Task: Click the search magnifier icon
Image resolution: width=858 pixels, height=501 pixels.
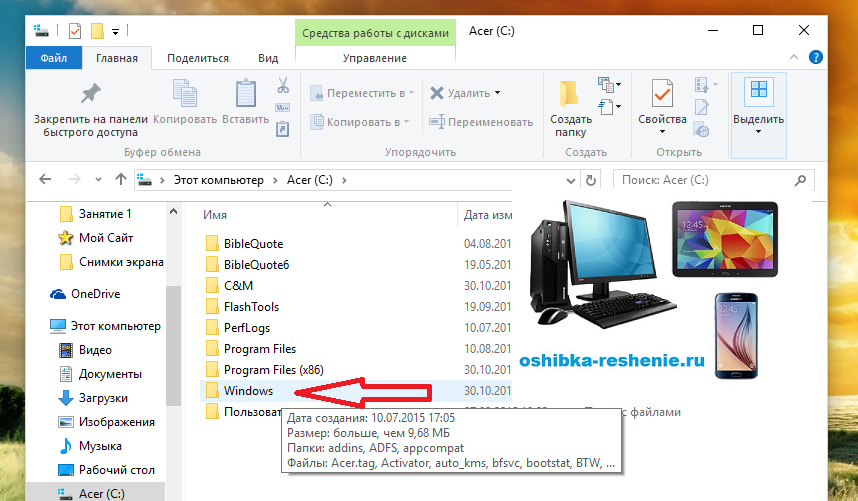Action: coord(801,180)
